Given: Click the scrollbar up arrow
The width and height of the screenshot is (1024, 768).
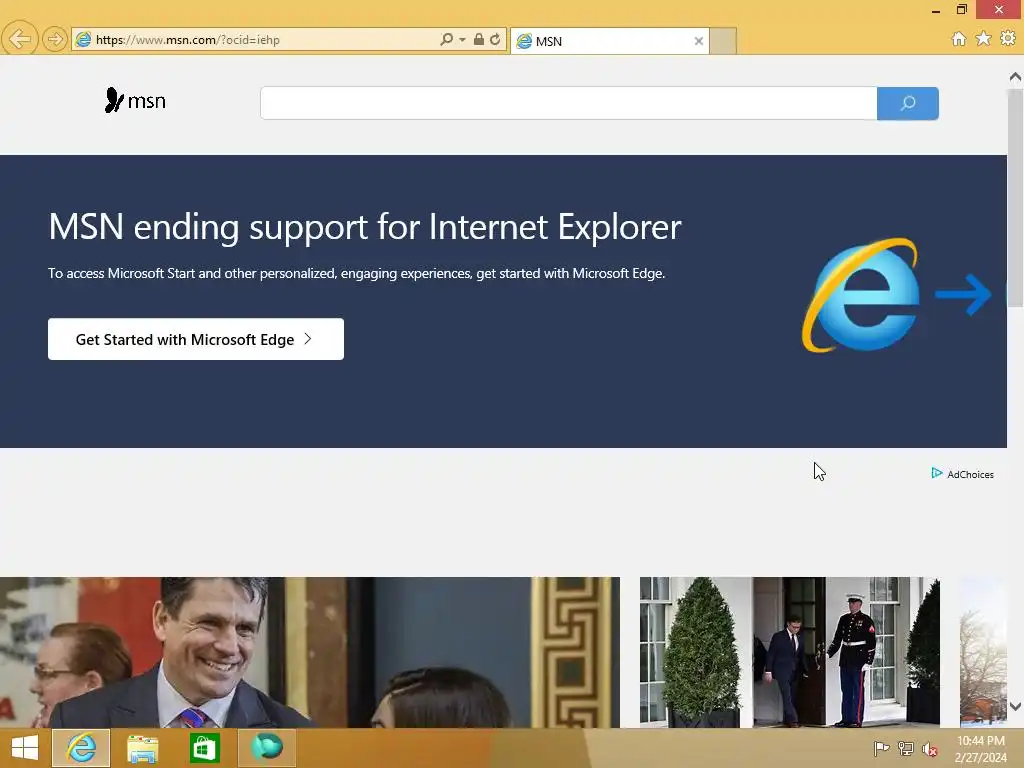Looking at the screenshot, I should [1015, 77].
